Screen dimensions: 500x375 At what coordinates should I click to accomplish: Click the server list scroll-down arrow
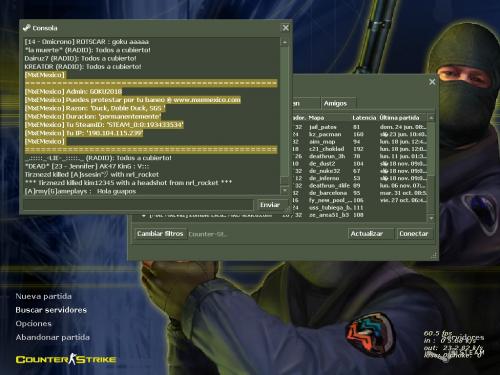(x=431, y=218)
